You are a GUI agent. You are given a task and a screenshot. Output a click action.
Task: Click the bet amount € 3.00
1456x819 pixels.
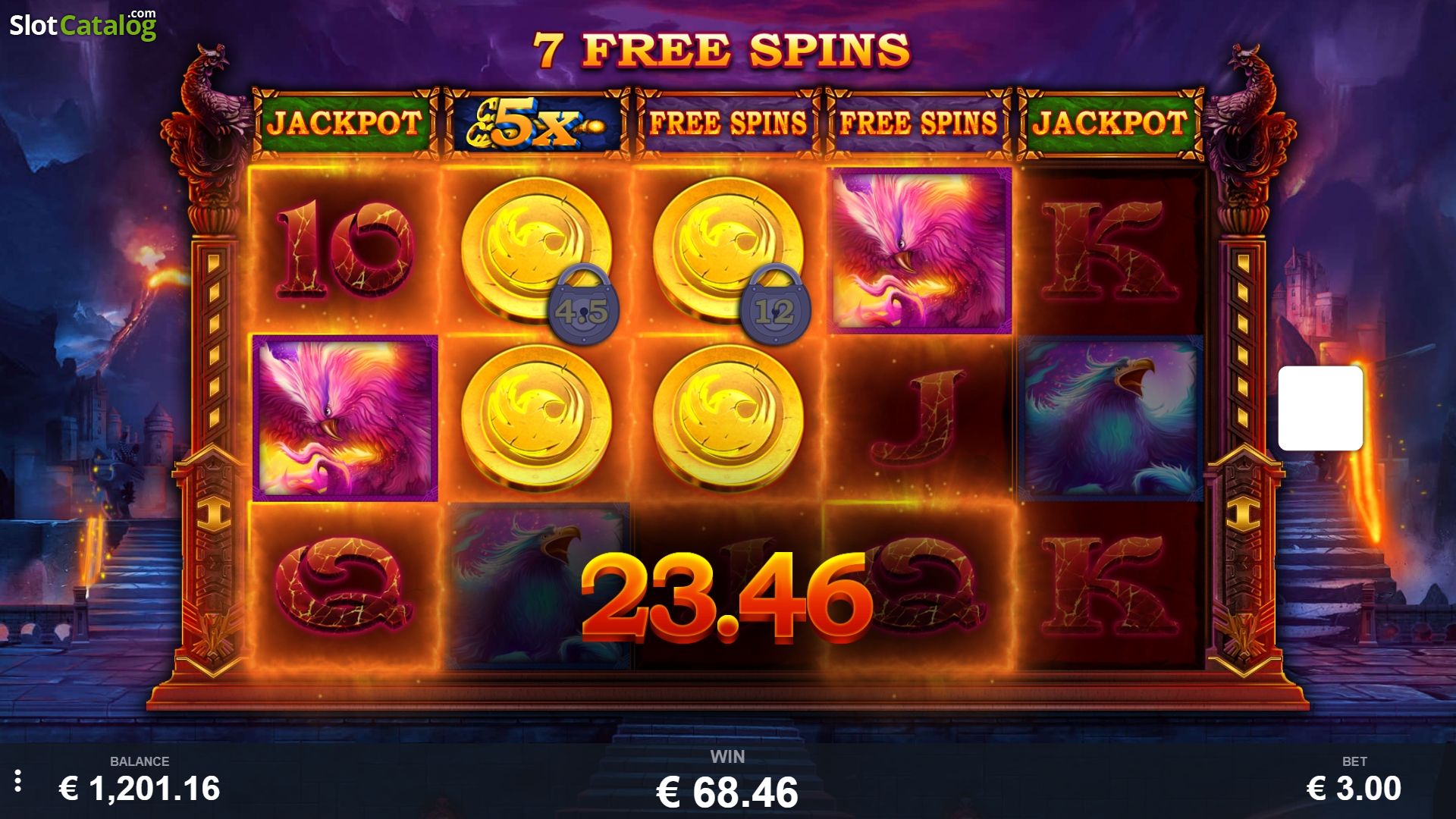tap(1354, 789)
